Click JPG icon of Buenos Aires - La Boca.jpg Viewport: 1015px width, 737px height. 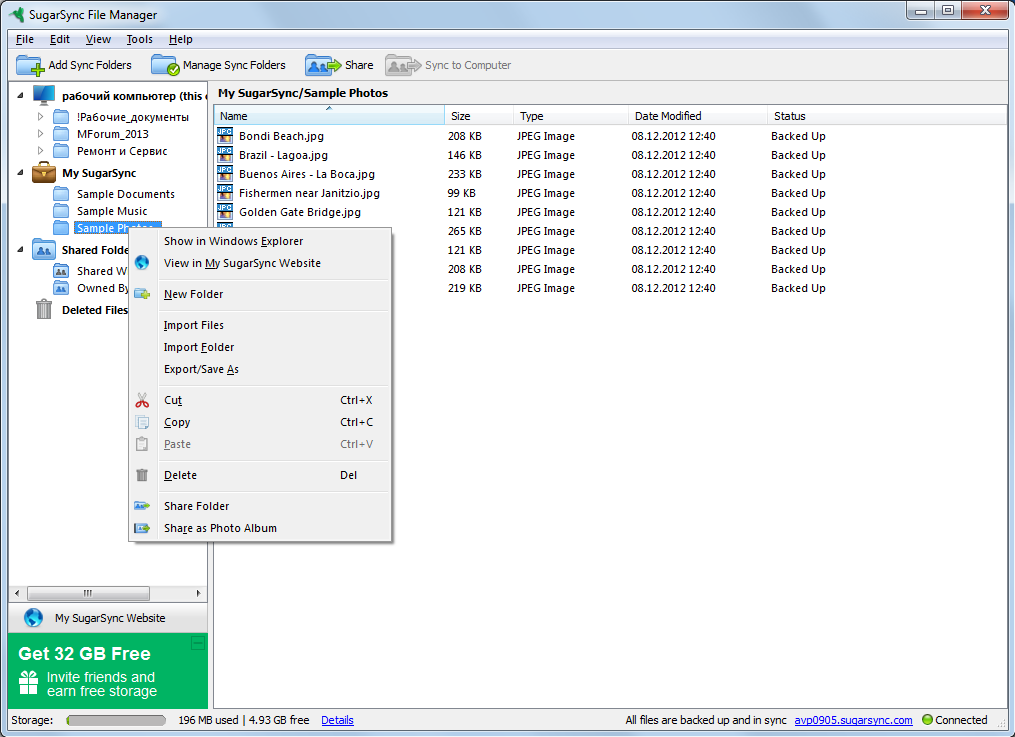pyautogui.click(x=225, y=173)
